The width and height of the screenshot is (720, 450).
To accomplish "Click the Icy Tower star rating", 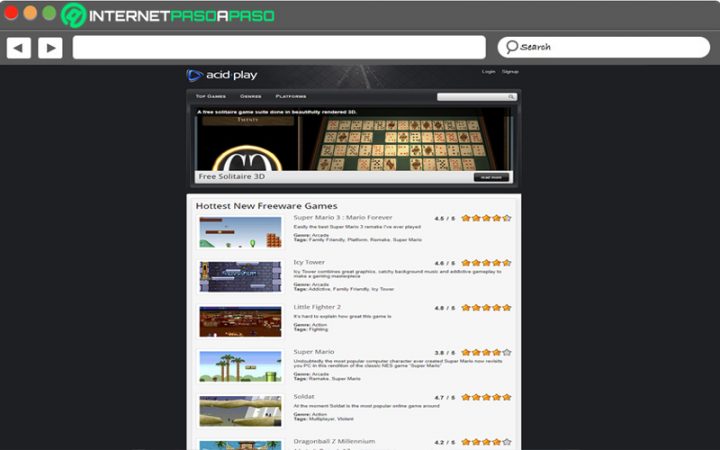I will coord(486,263).
